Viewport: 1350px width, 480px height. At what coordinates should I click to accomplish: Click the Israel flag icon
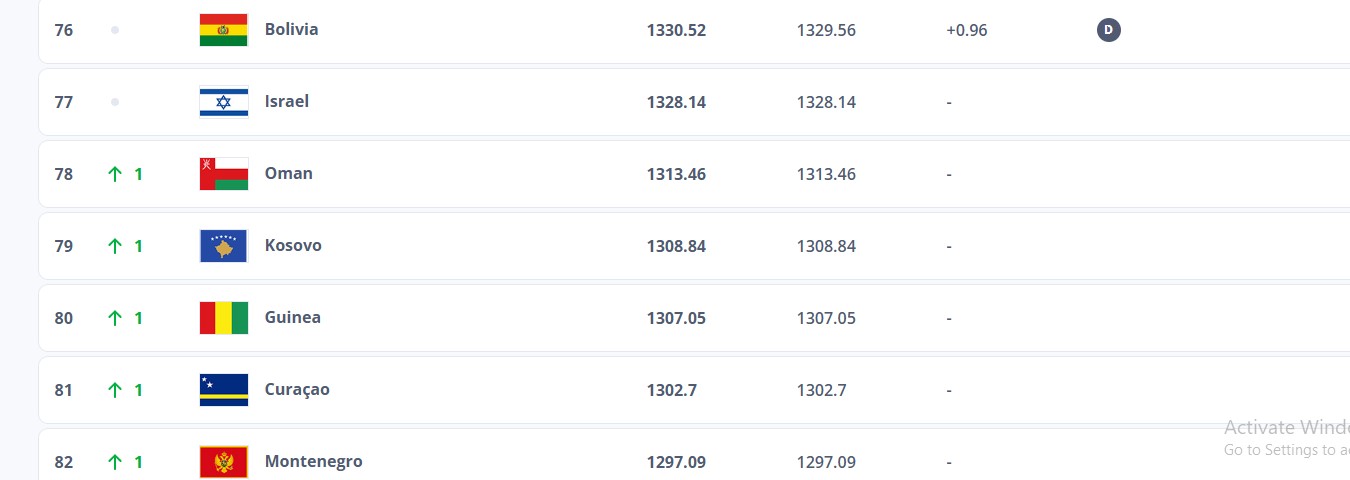(224, 102)
